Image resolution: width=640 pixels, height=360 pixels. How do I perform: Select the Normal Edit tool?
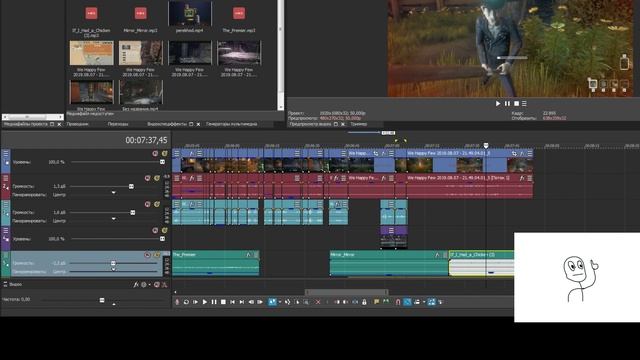(272, 302)
